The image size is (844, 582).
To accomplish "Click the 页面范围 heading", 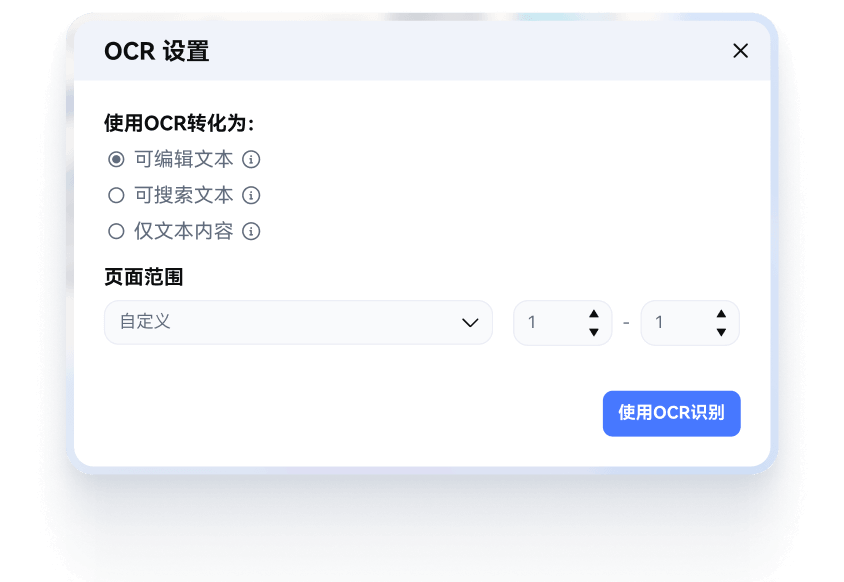I will tap(144, 277).
